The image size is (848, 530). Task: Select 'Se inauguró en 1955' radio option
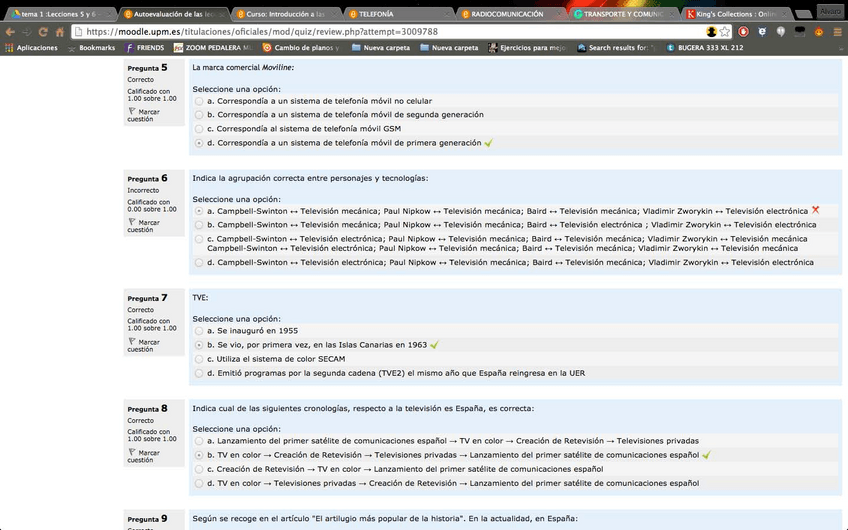coord(199,331)
